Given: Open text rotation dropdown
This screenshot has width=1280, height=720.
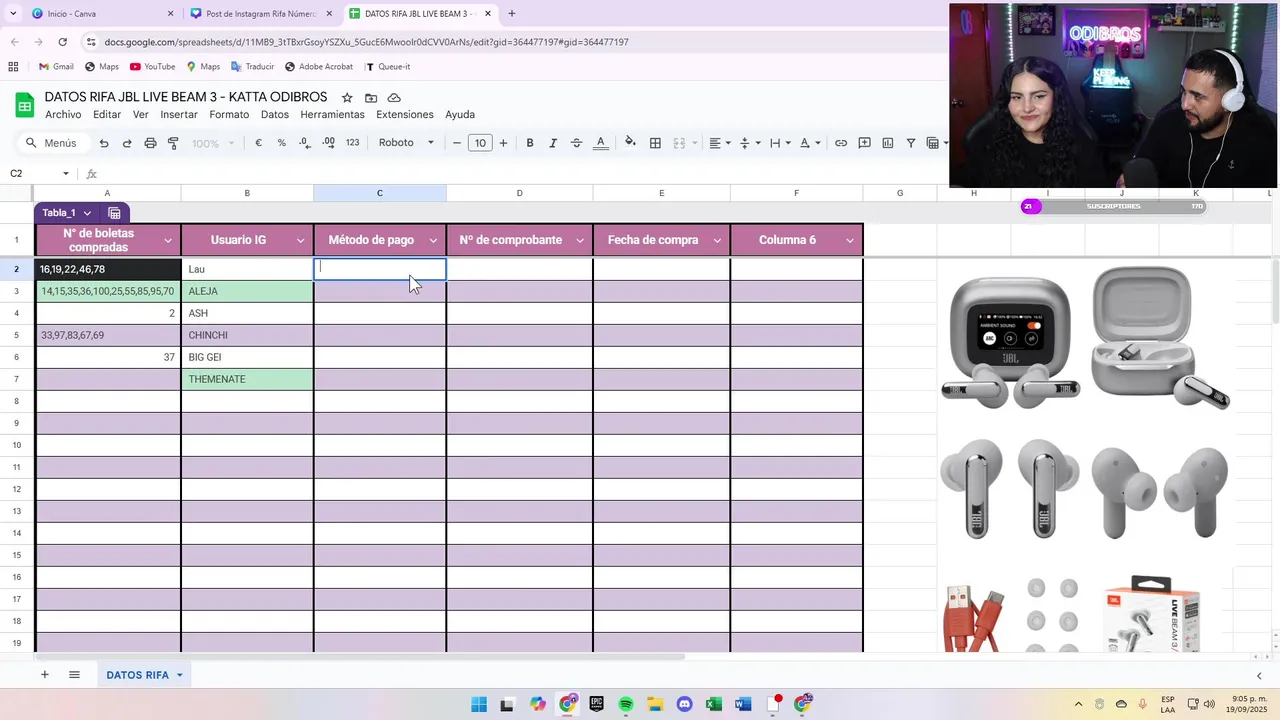Looking at the screenshot, I should pyautogui.click(x=810, y=143).
